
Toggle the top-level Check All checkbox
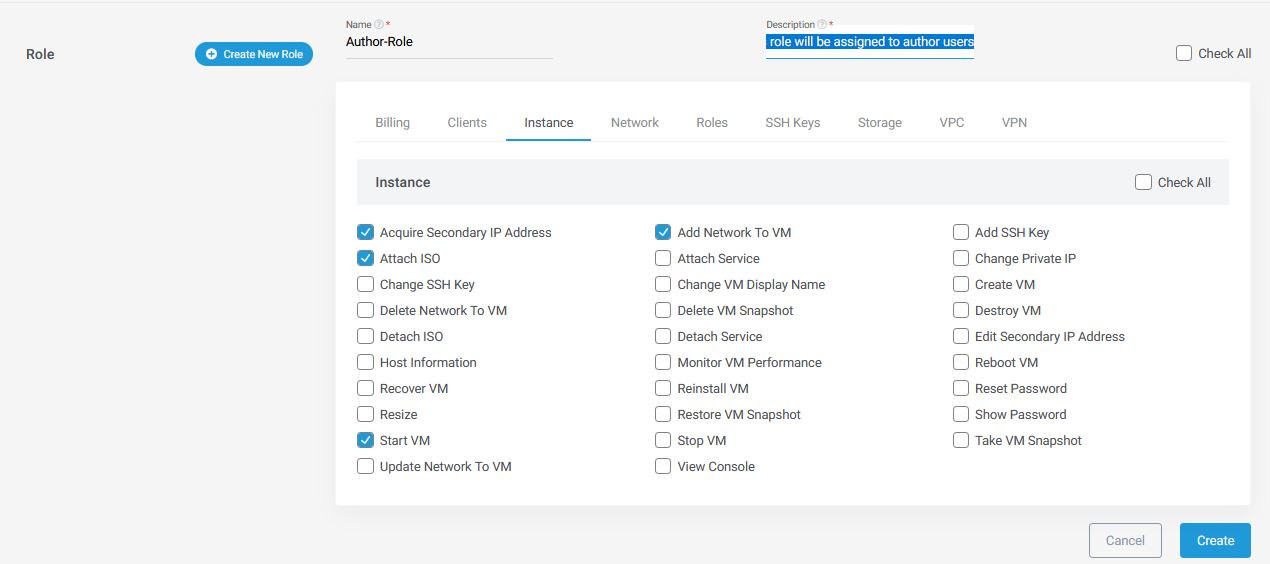(1184, 54)
